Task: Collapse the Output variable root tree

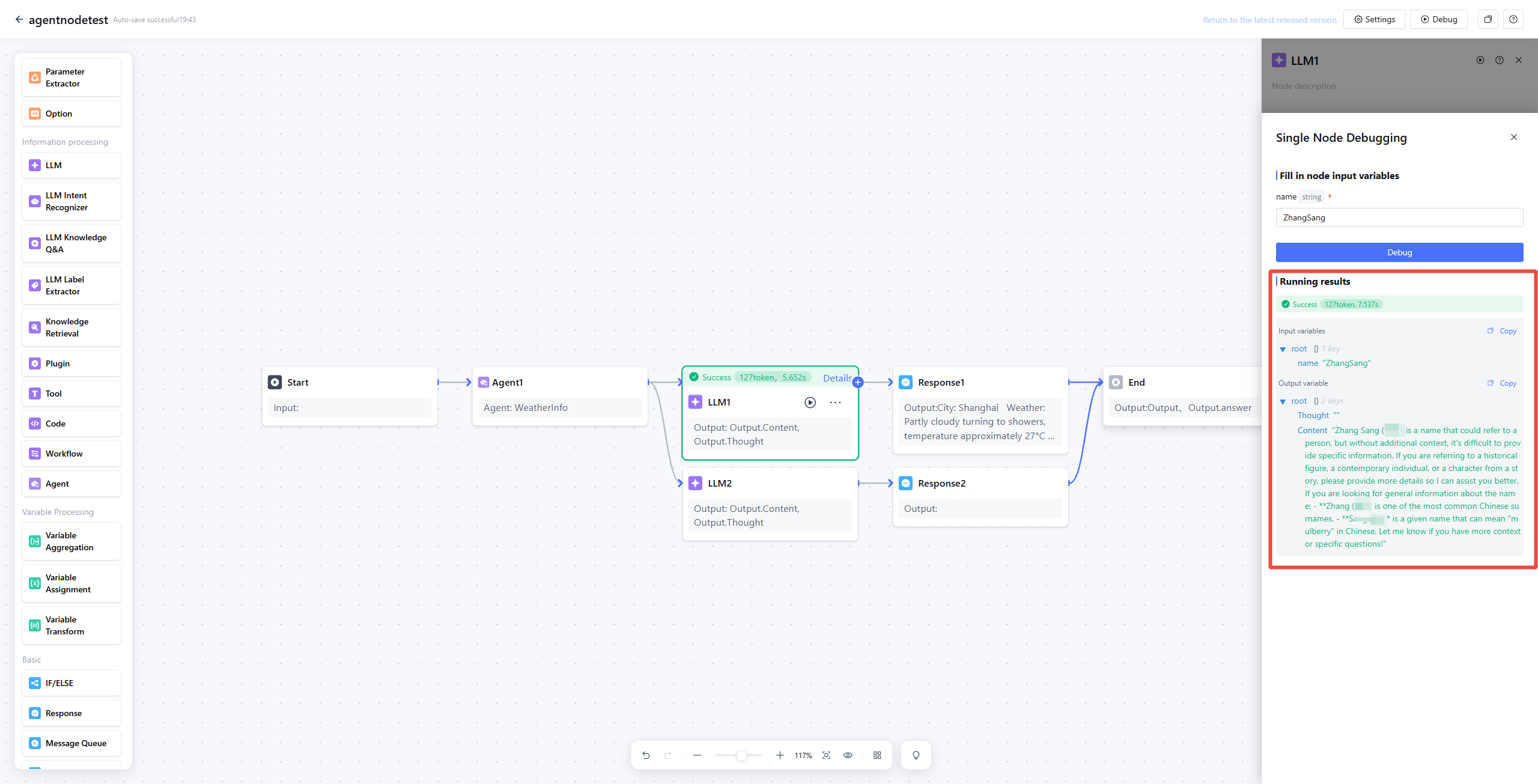Action: click(1283, 401)
